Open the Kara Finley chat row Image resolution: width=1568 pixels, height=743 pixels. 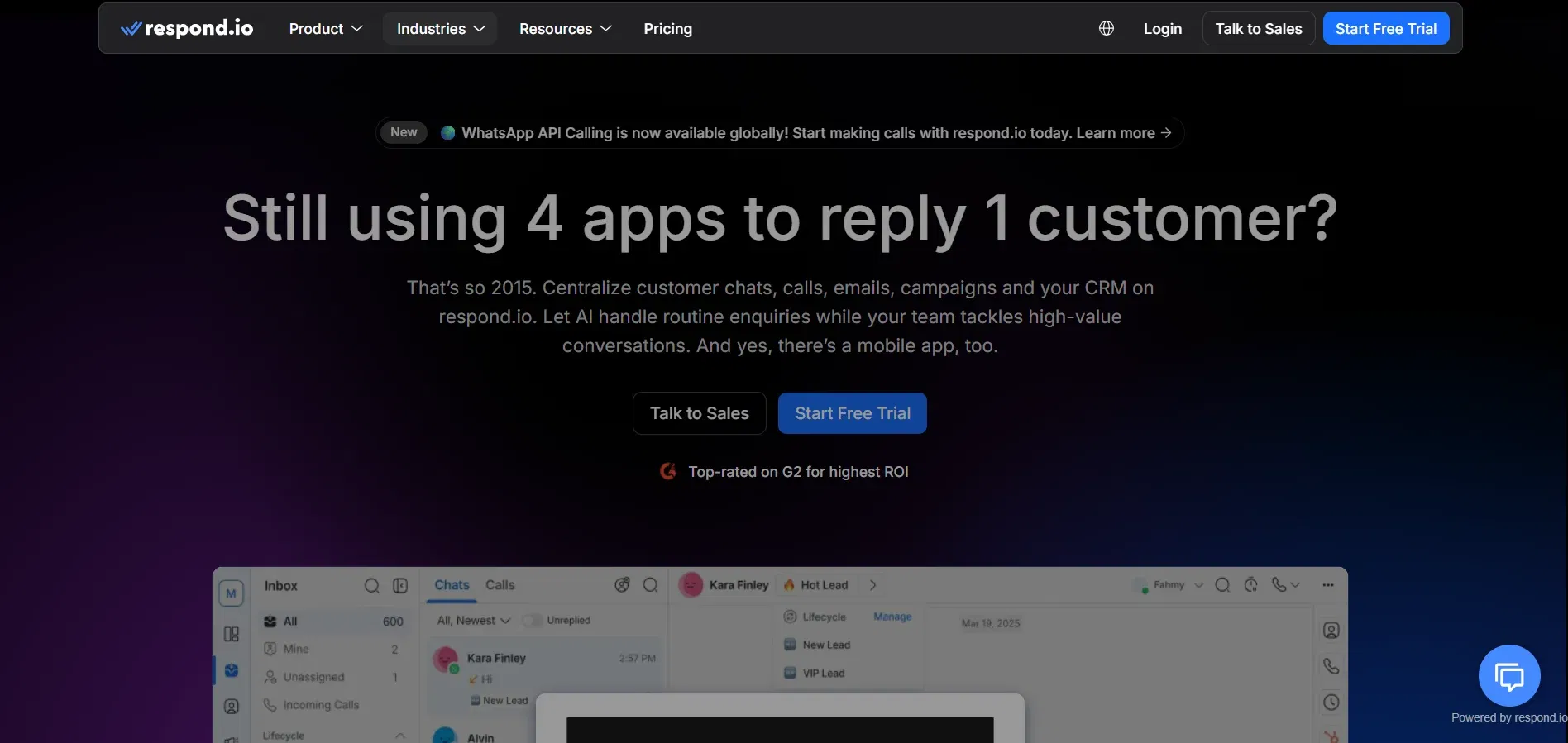(545, 678)
